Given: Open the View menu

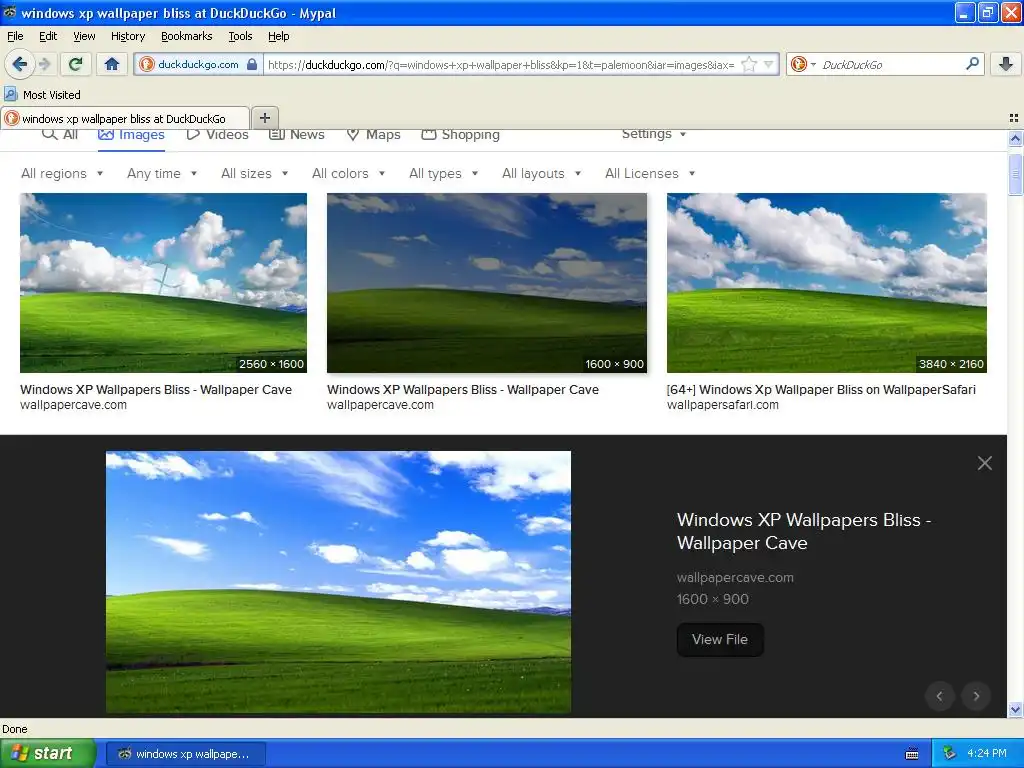Looking at the screenshot, I should click(x=84, y=36).
